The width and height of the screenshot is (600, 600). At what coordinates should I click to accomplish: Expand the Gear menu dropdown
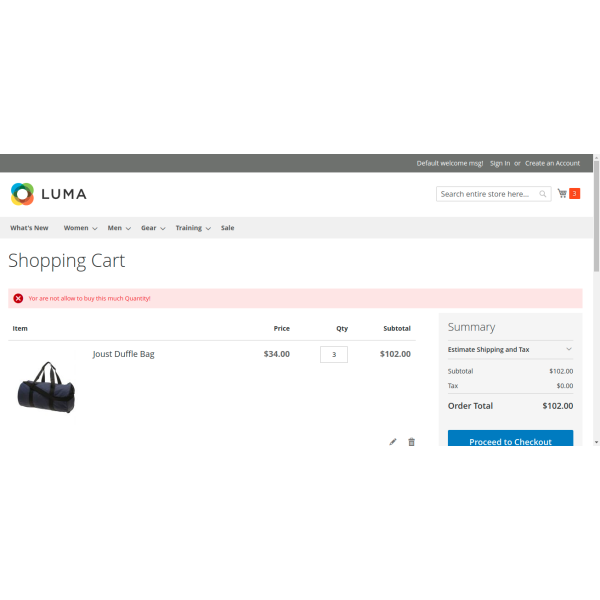pos(152,228)
